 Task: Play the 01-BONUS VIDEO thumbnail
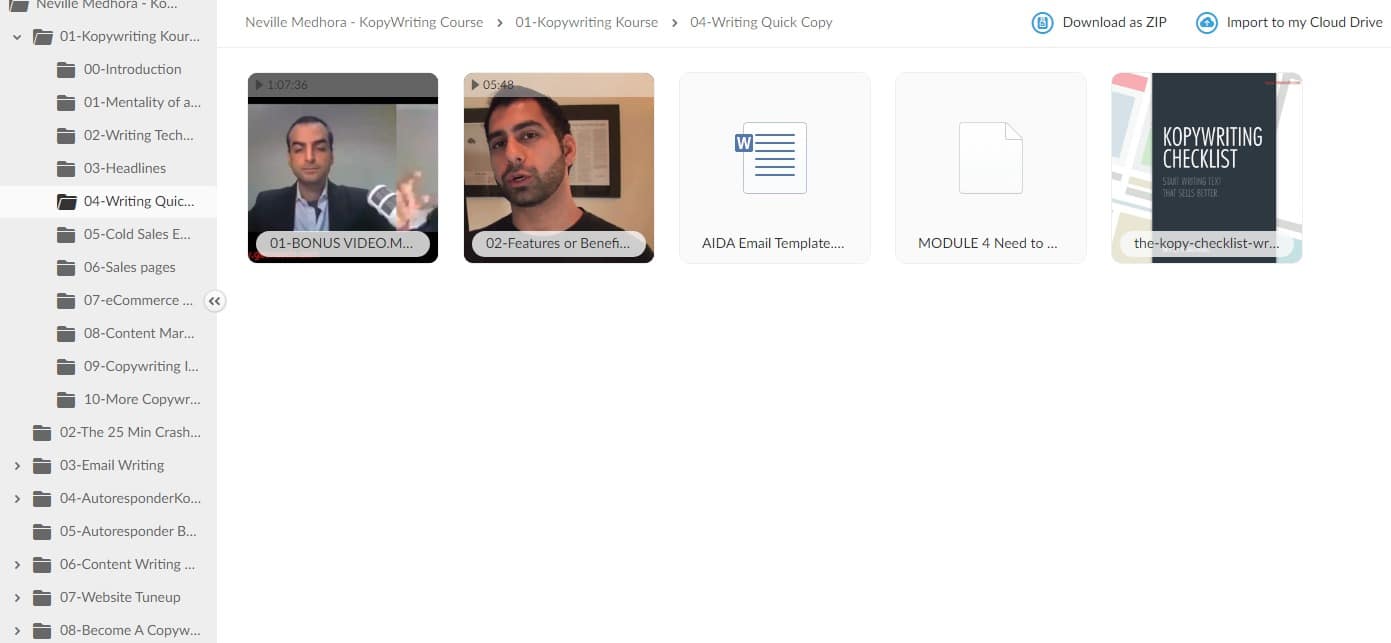point(343,168)
